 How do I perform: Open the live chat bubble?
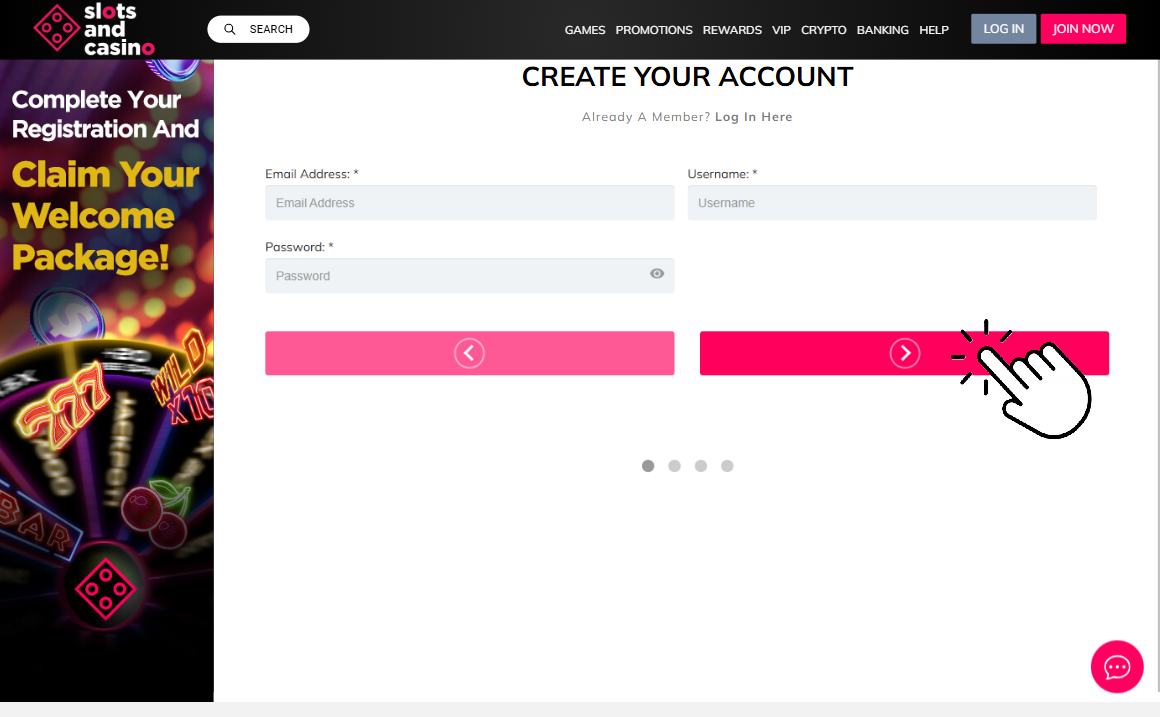click(x=1116, y=667)
